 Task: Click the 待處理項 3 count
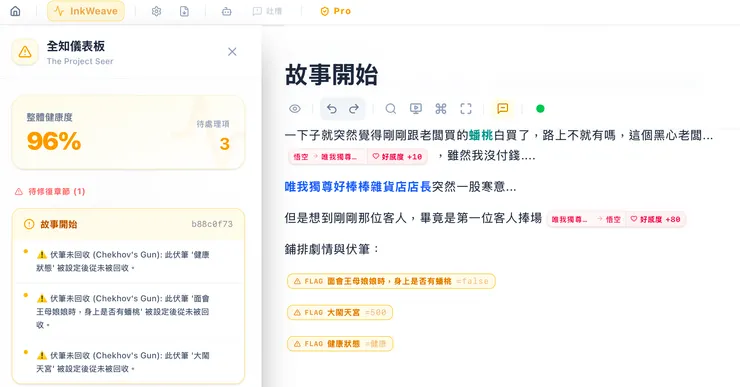pyautogui.click(x=225, y=143)
